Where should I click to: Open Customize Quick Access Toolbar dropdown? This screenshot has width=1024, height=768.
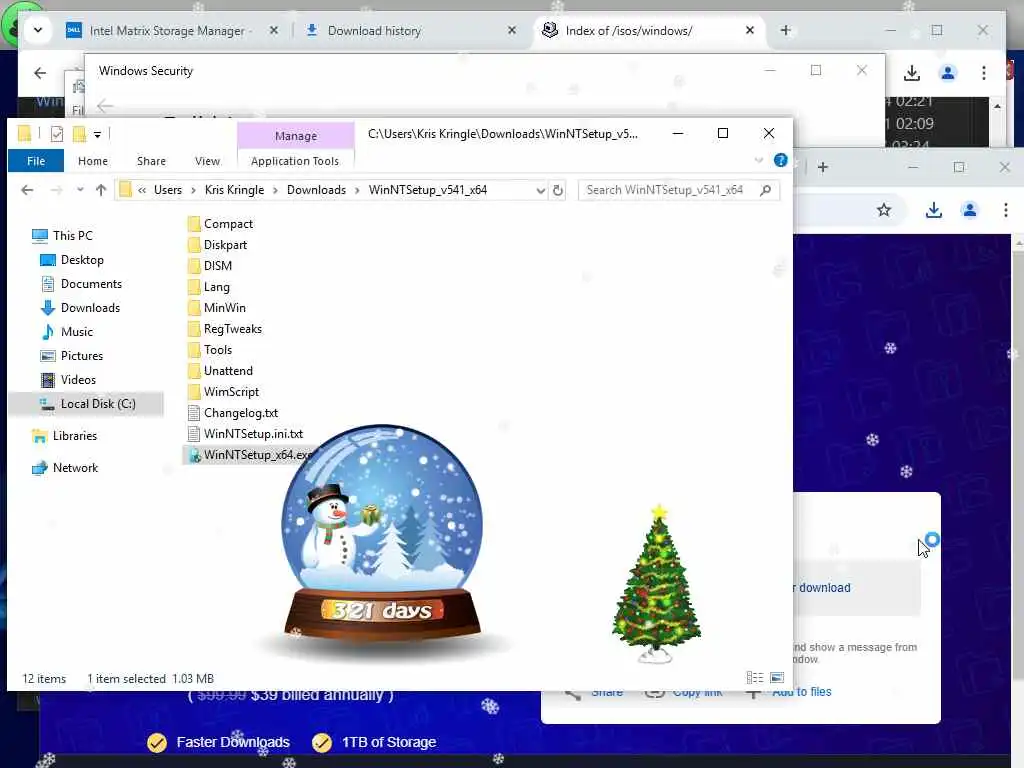click(x=97, y=135)
